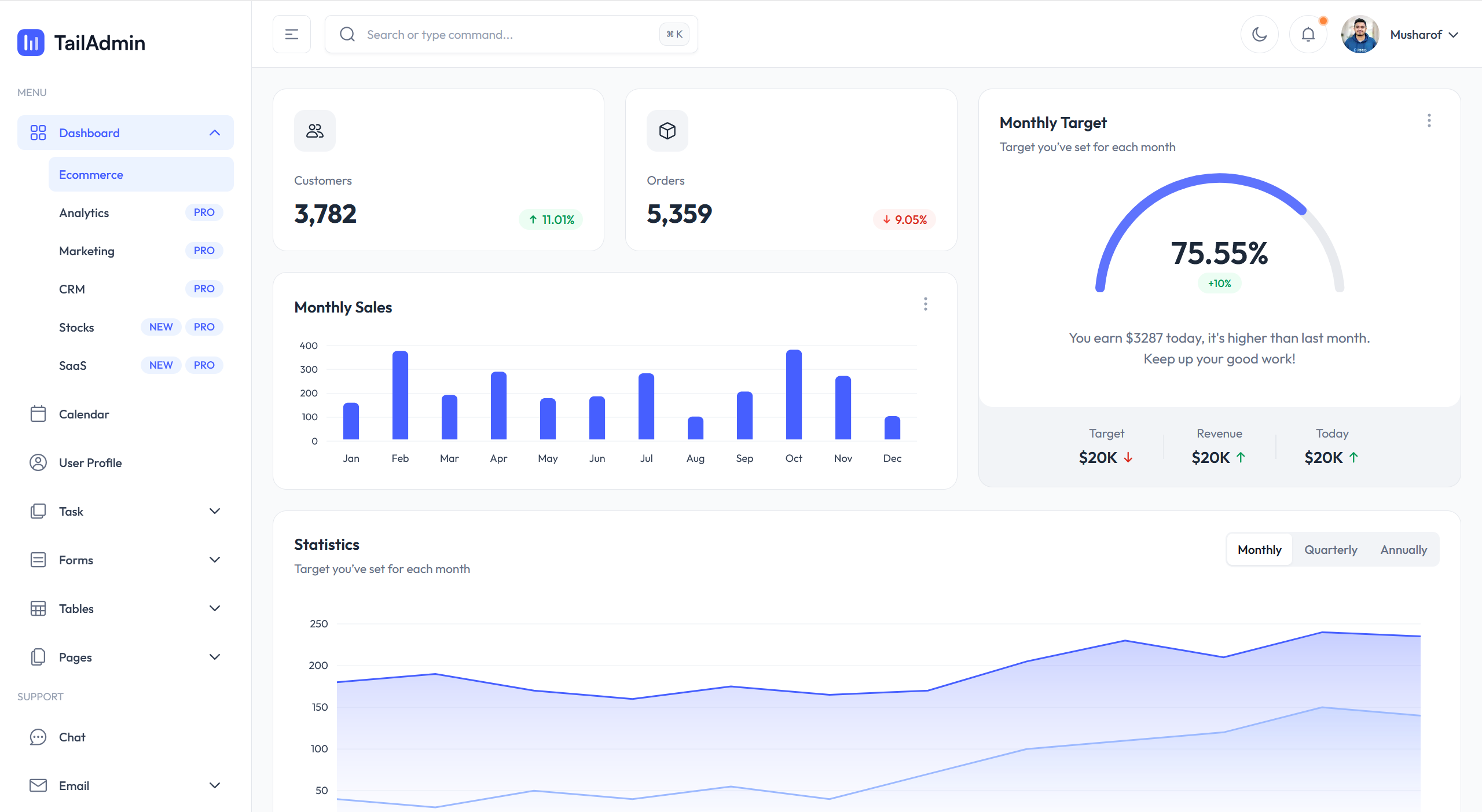Click the ⌘K shortcut badge

[x=674, y=34]
